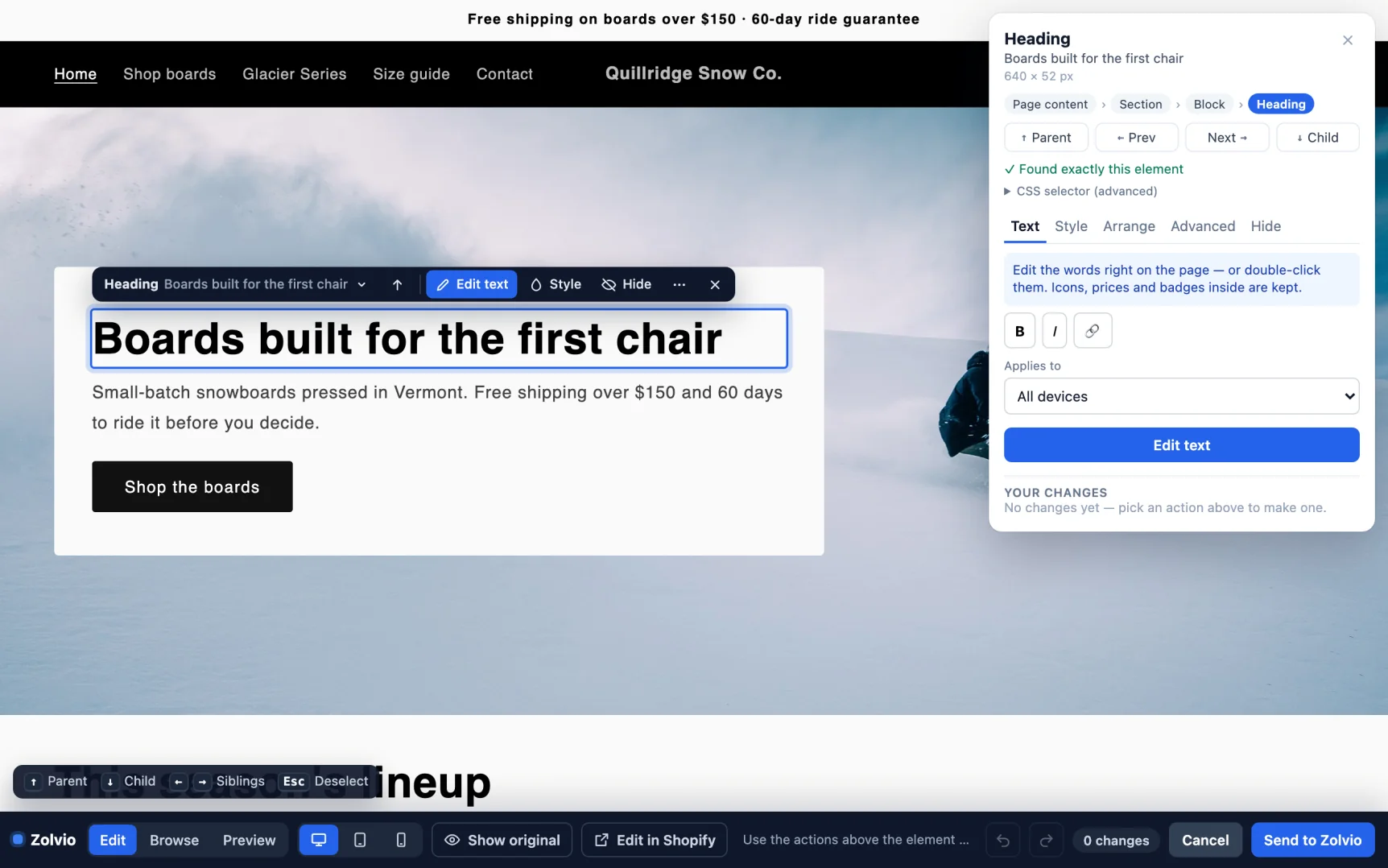Select Block breadcrumb
Screen dimensions: 1388x868
point(1208,104)
